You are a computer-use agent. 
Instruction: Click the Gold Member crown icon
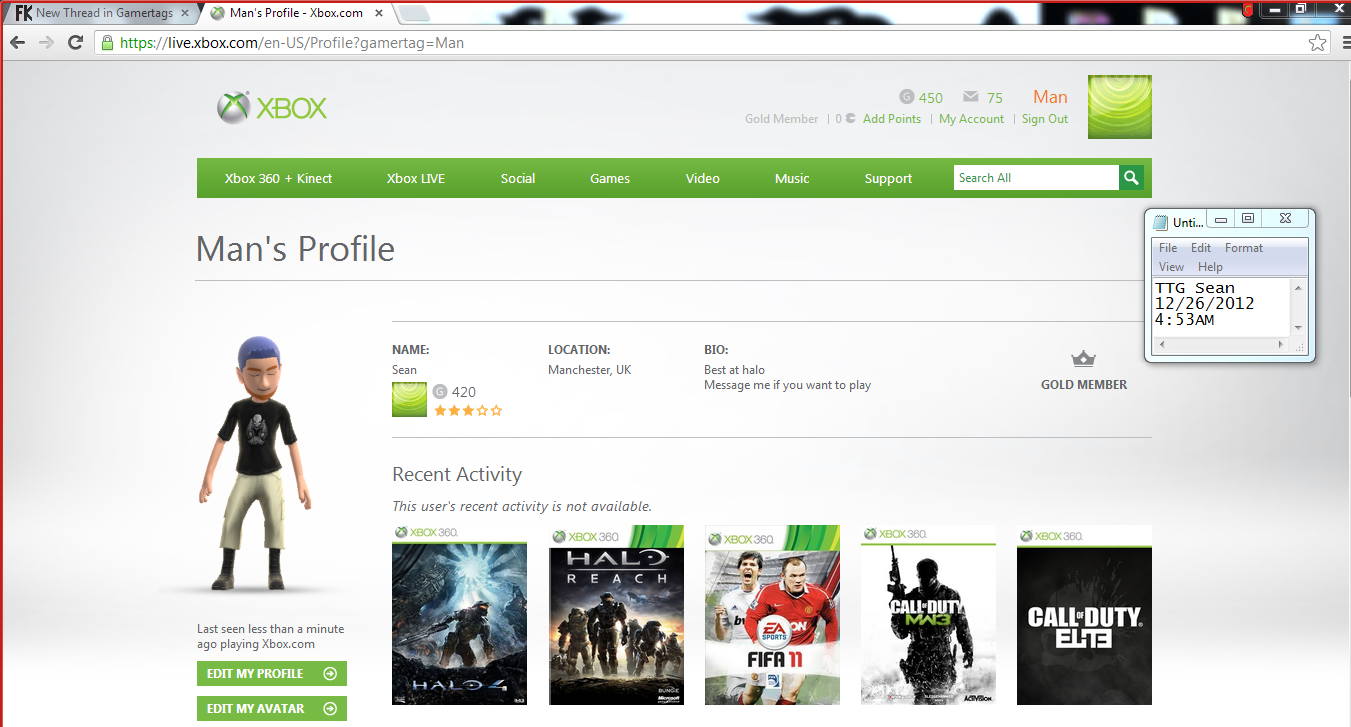point(1083,359)
